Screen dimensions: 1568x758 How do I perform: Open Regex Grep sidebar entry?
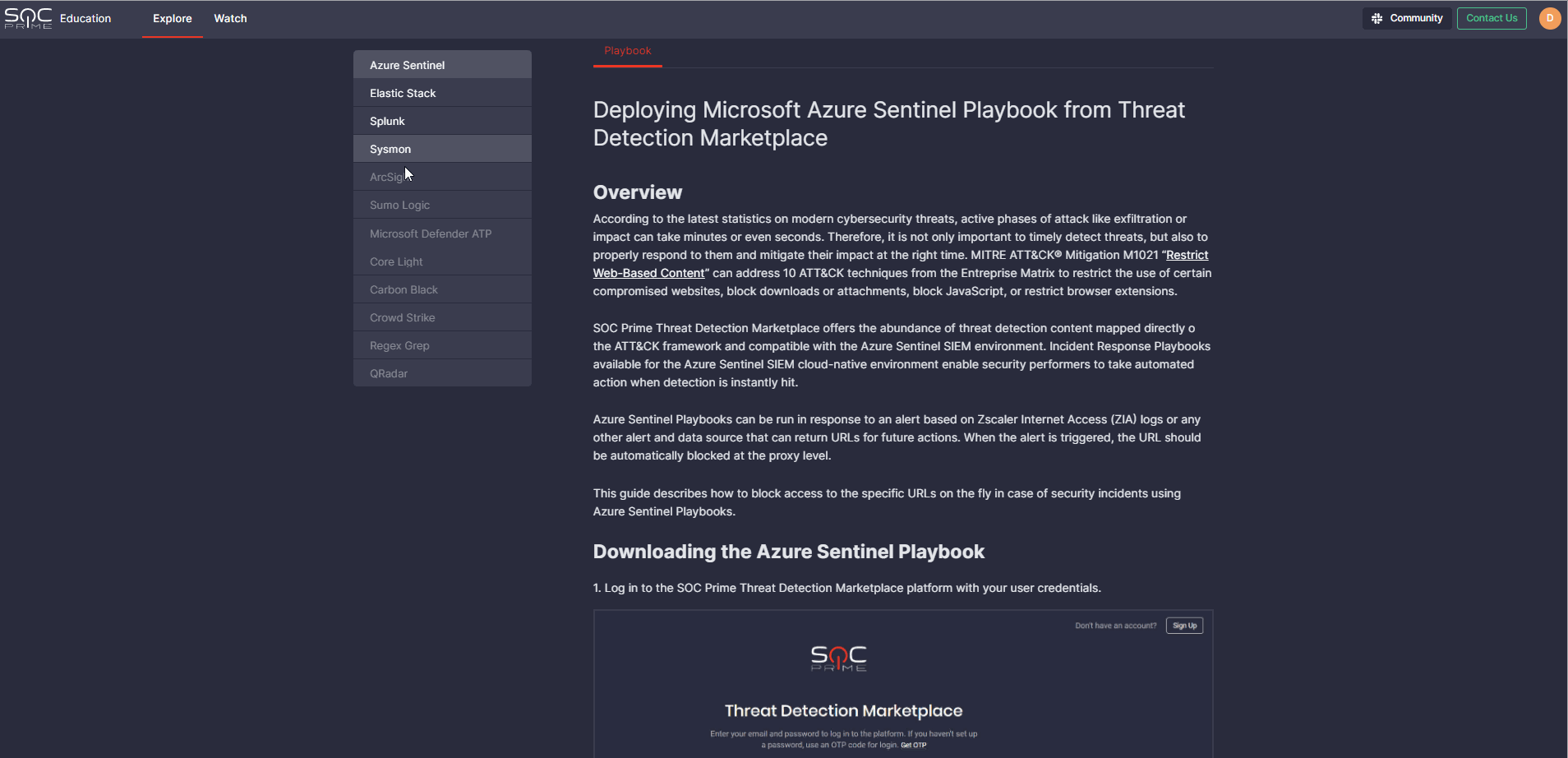tap(442, 345)
